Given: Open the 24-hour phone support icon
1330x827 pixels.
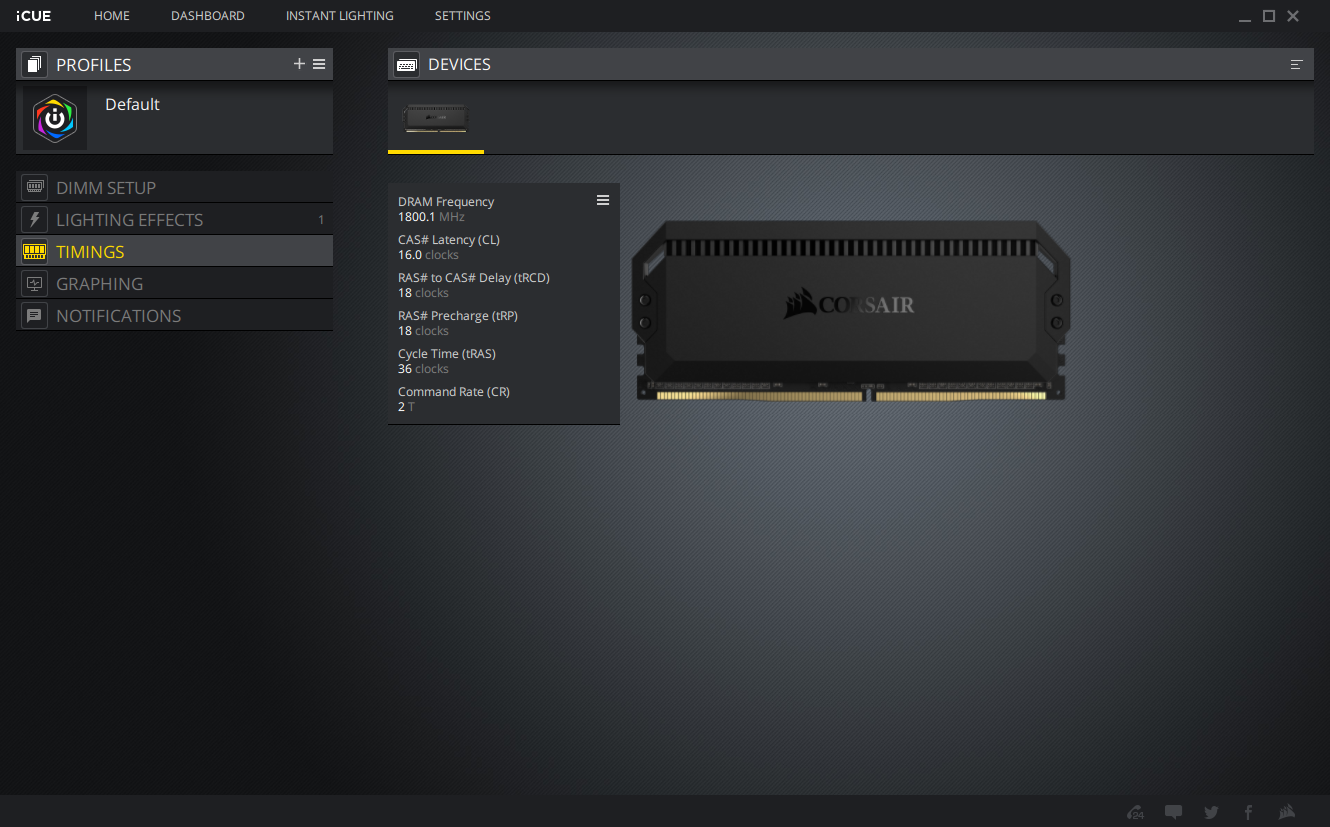Looking at the screenshot, I should [x=1135, y=812].
